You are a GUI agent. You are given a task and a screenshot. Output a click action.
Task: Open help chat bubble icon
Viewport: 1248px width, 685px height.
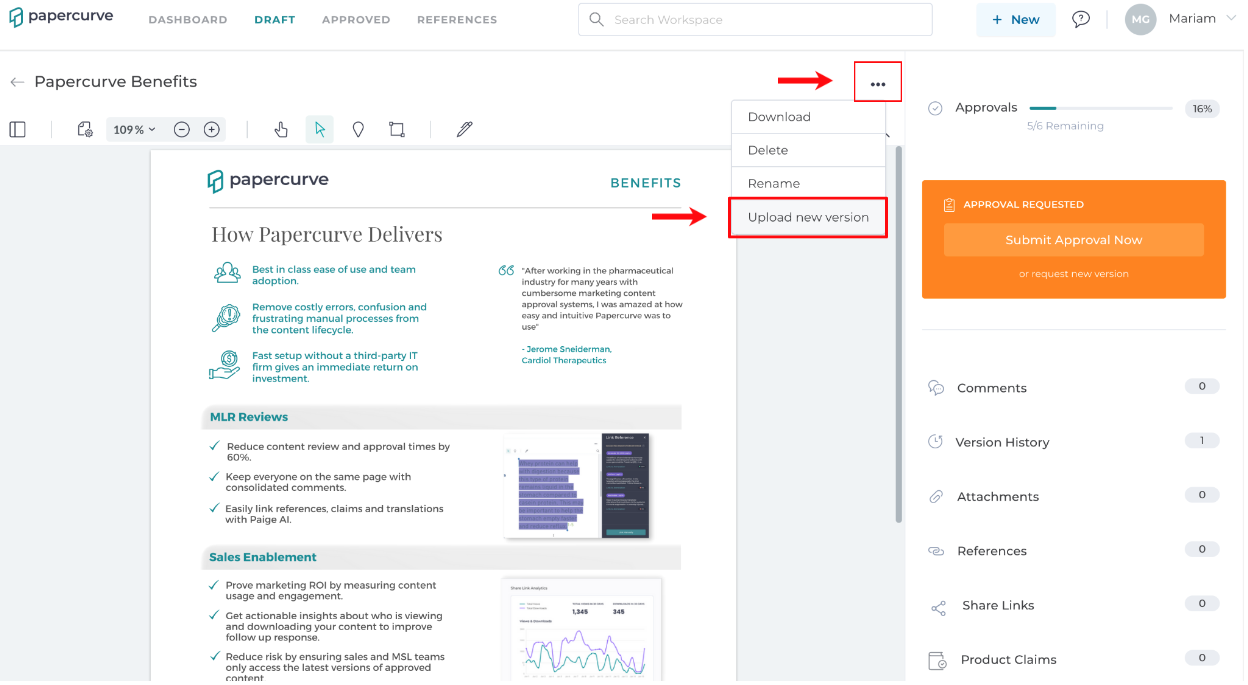[x=1081, y=19]
